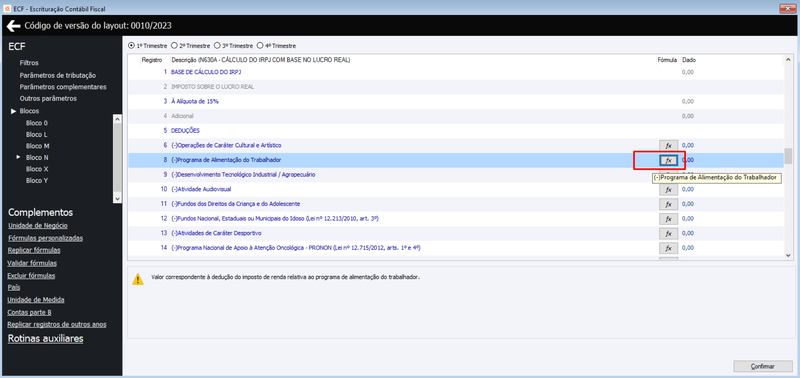Viewport: 800px width, 378px height.
Task: Select row Desenvolvimento Tecnológico Industrial / Agropecuário
Action: point(455,174)
